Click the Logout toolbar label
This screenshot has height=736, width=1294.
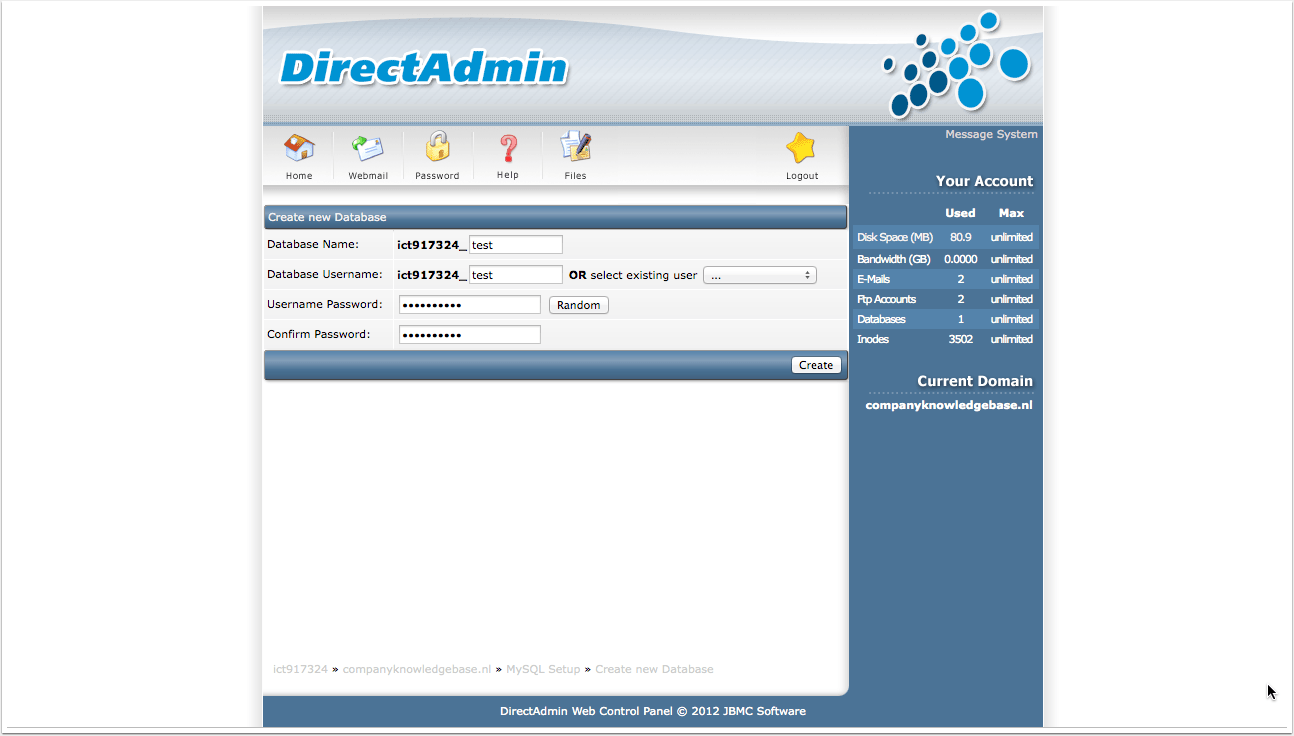802,176
